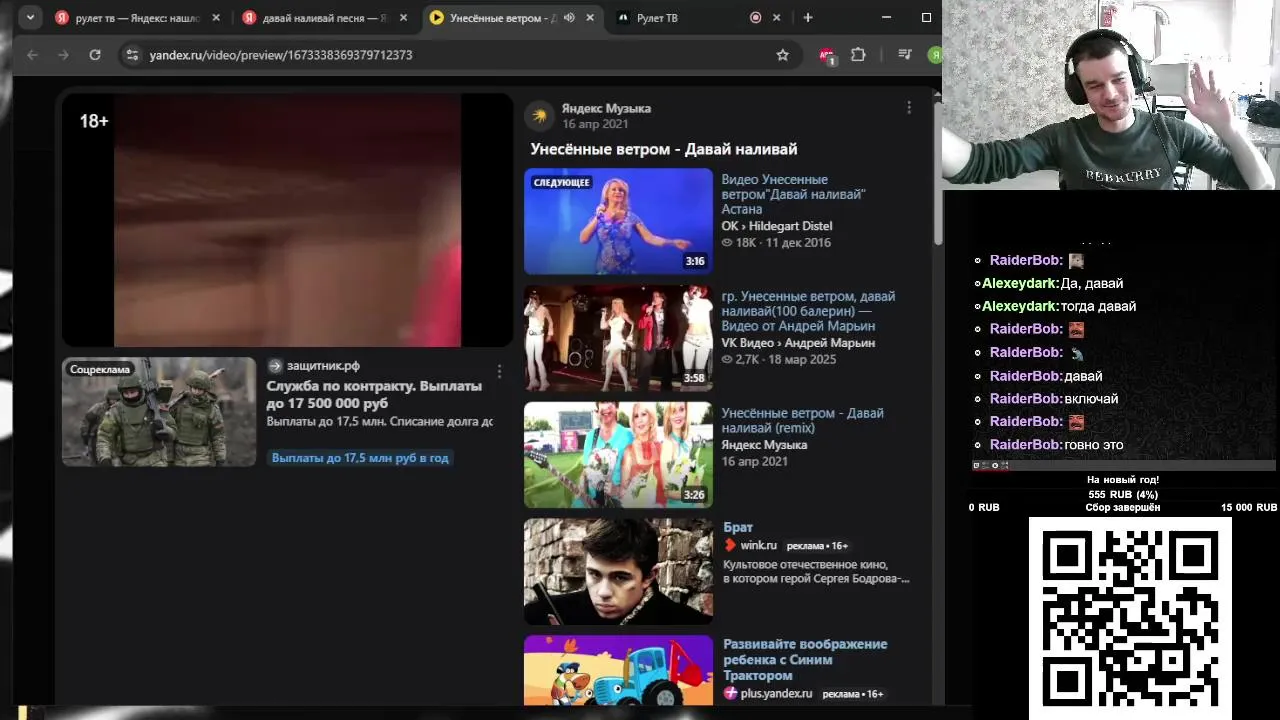Viewport: 1280px width, 720px height.
Task: Open the tab search dropdown arrow
Action: (30, 17)
